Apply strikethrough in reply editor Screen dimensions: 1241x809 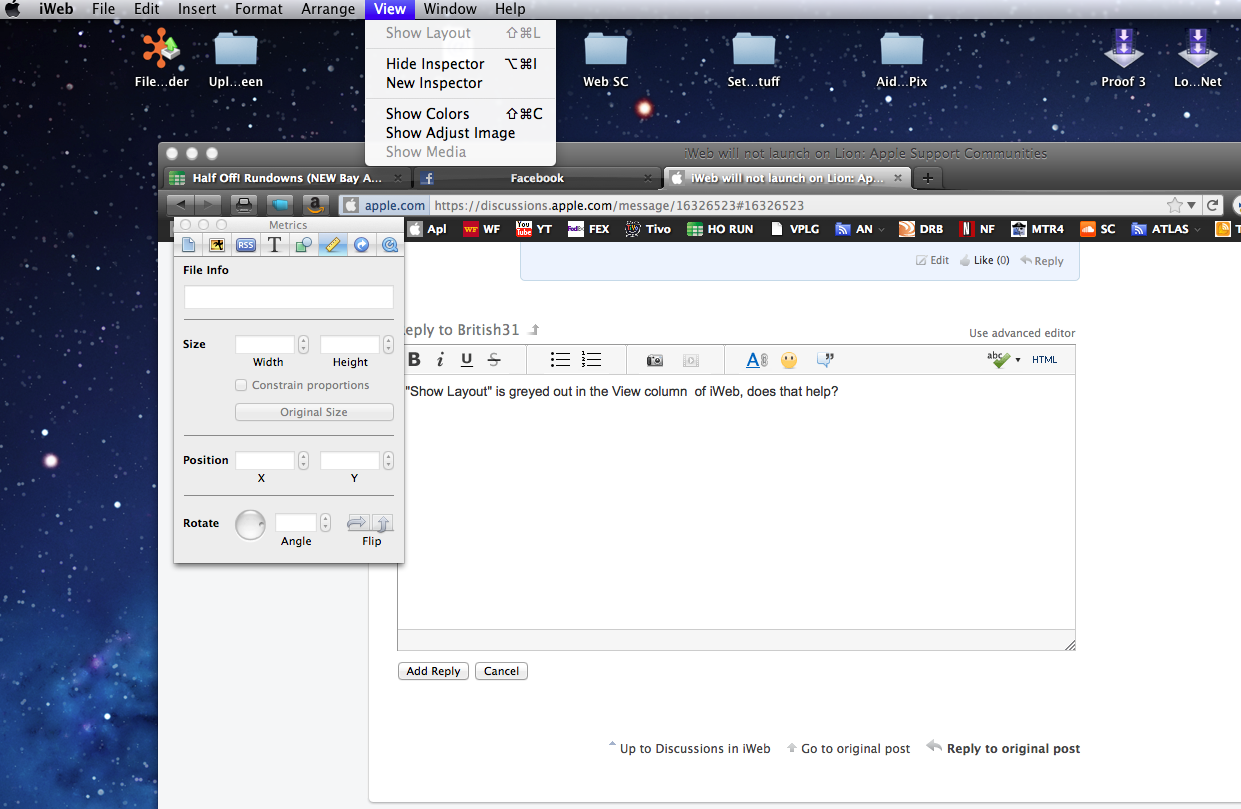point(493,360)
